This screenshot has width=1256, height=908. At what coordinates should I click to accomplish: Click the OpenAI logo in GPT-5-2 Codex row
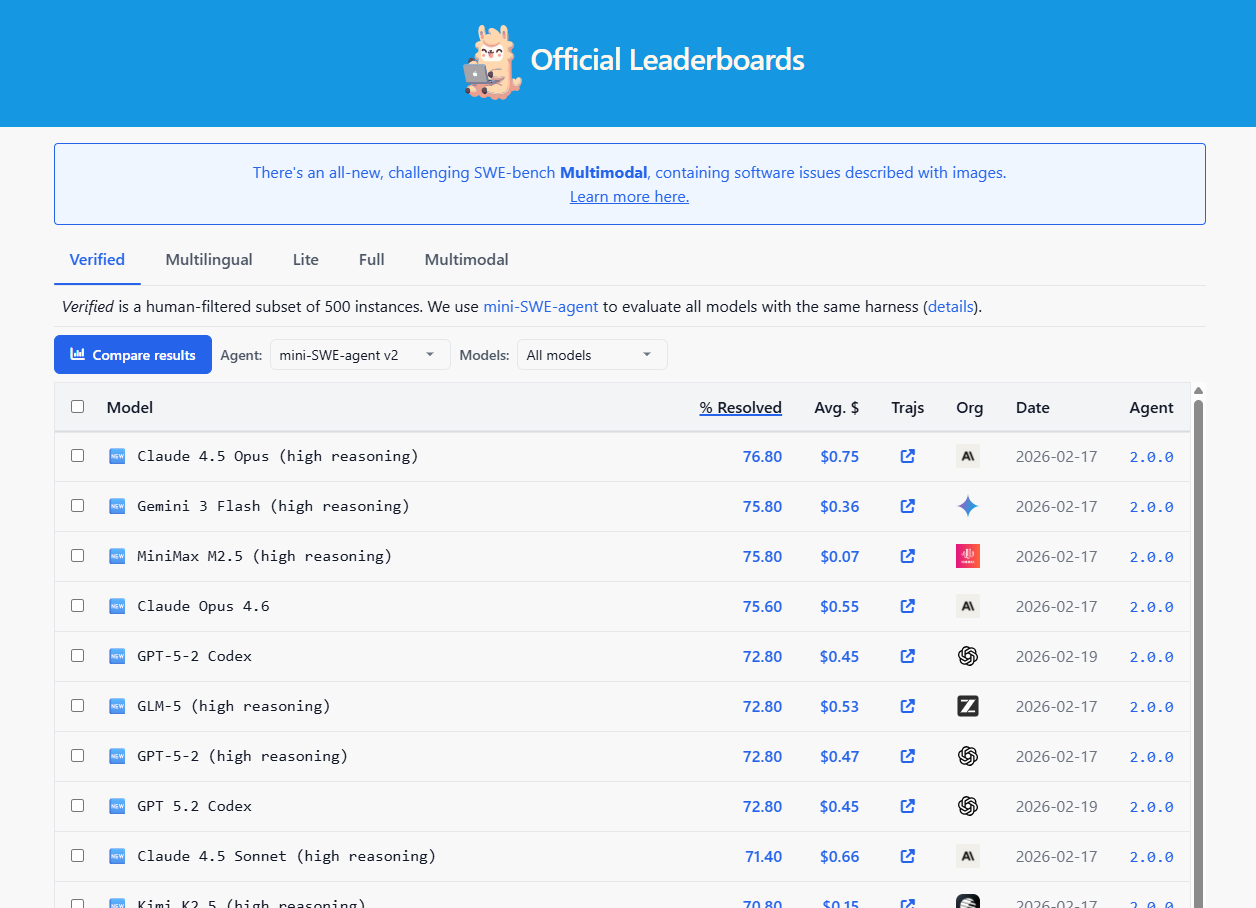(968, 656)
